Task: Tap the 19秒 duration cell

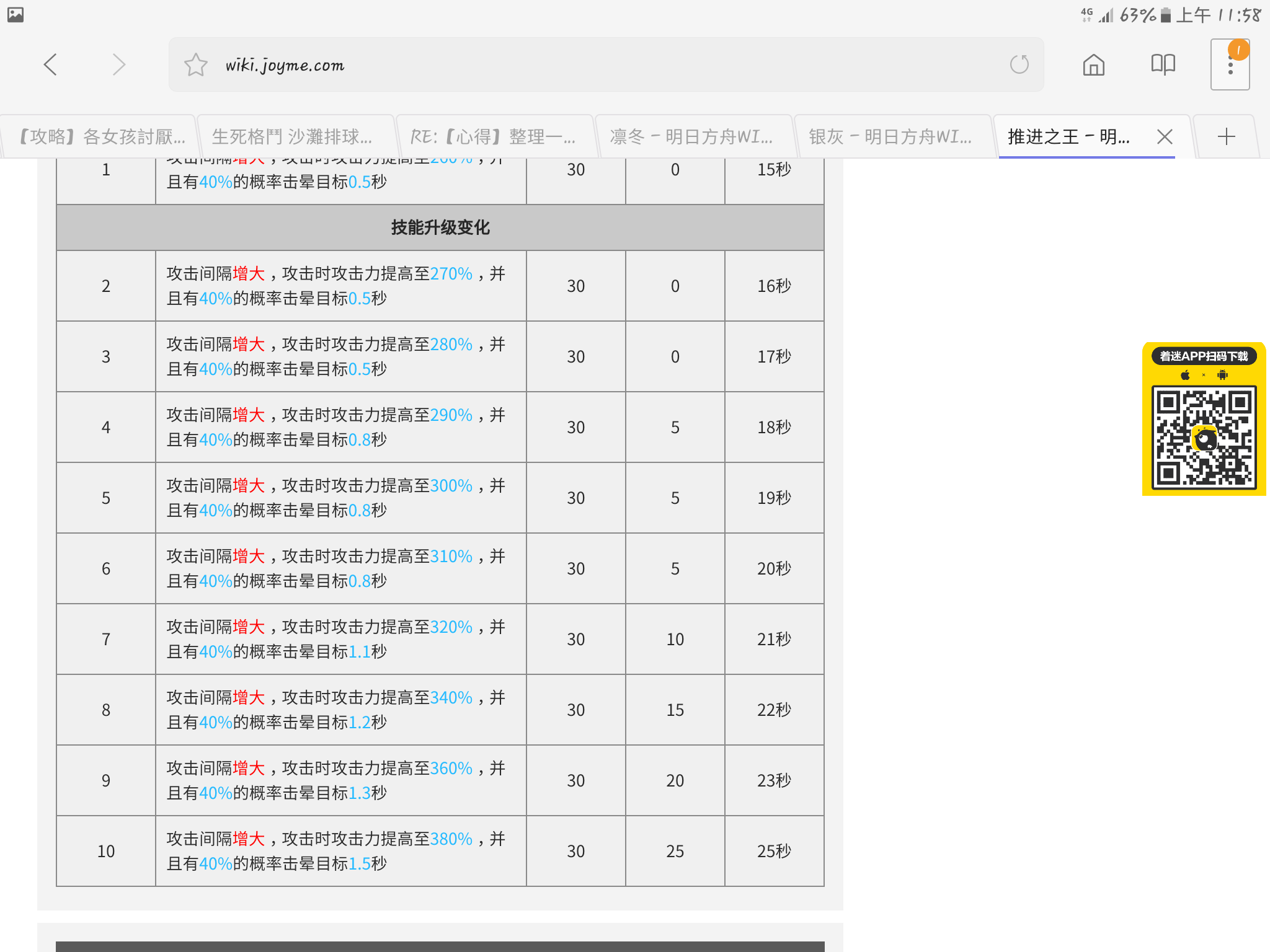Action: click(x=775, y=498)
